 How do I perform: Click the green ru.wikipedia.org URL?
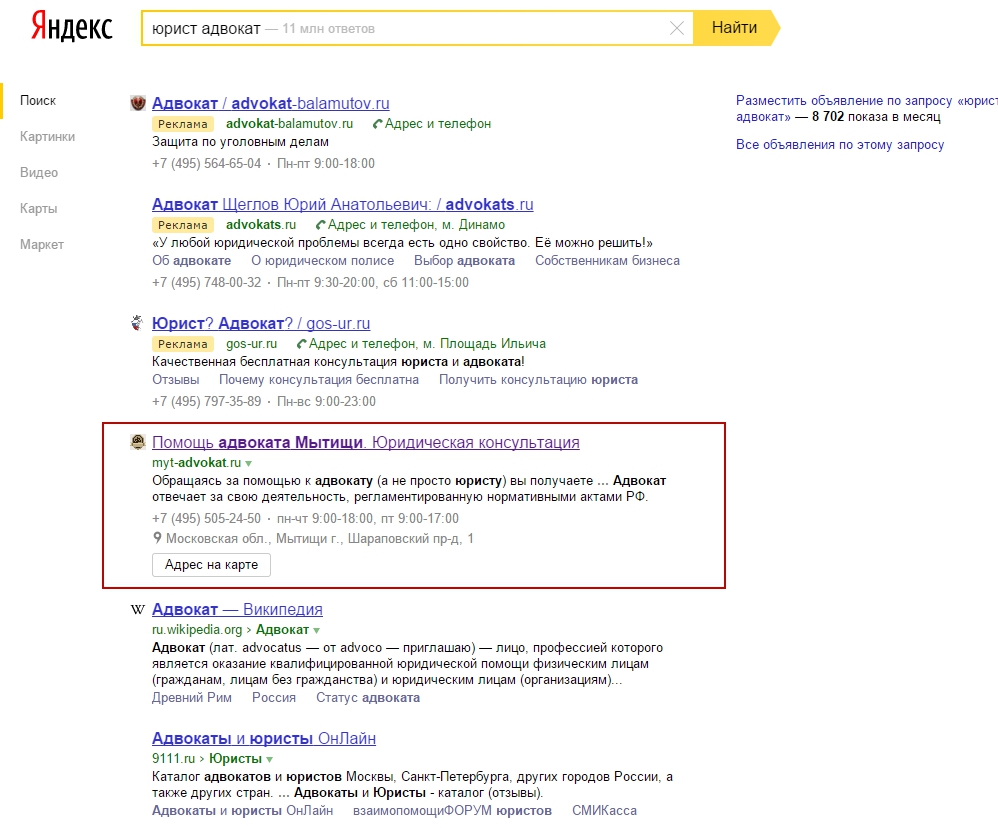coord(197,629)
